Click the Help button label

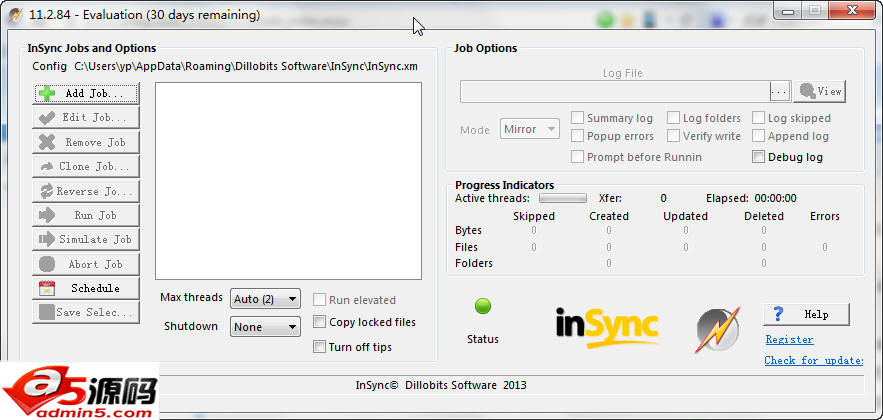(816, 314)
